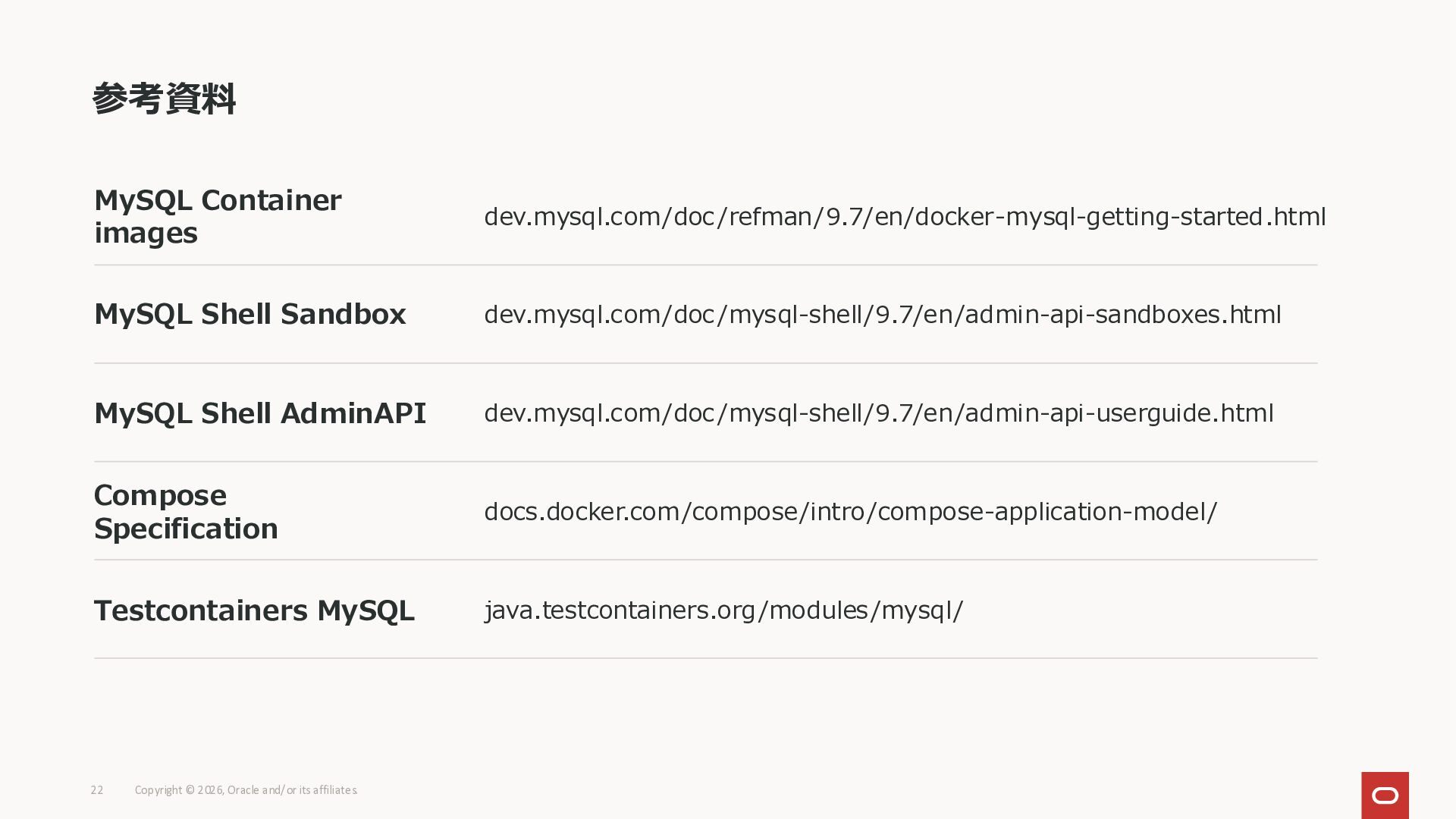Click the Oracle copyright footer text
This screenshot has height=819, width=1456.
[246, 790]
